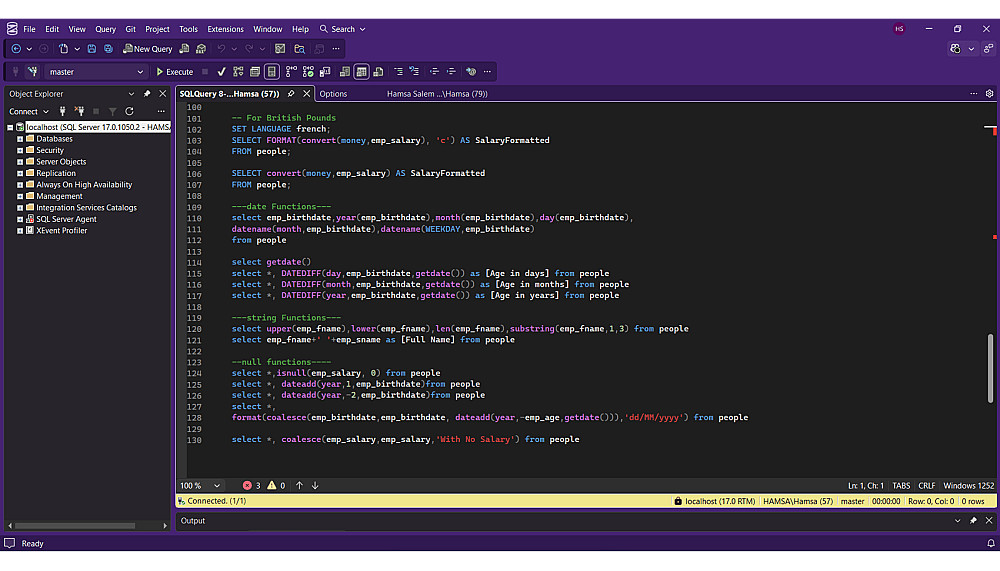
Task: Pin the SQLQuery 8 tab
Action: (291, 94)
